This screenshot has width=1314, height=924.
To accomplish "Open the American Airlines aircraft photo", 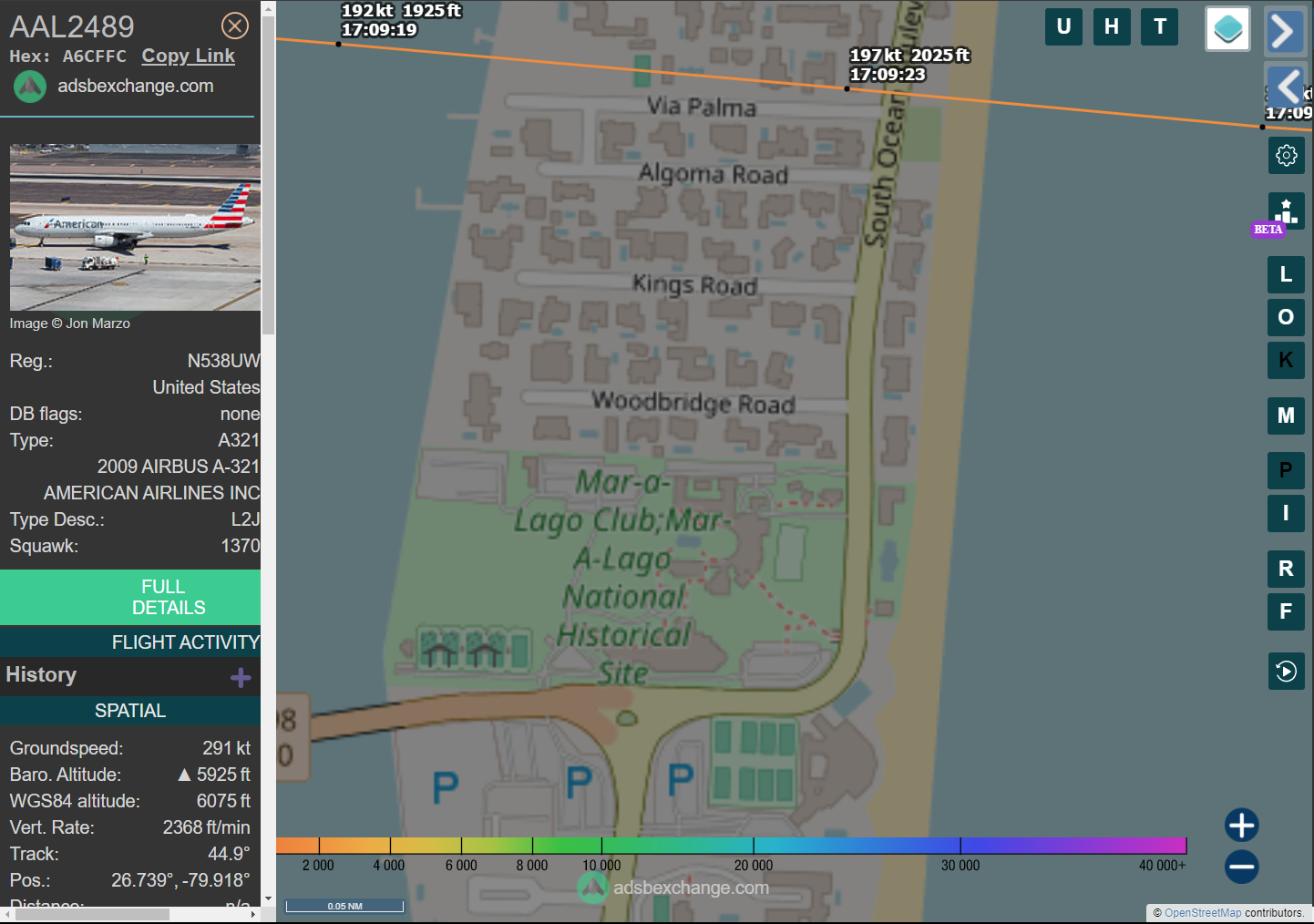I will [135, 227].
